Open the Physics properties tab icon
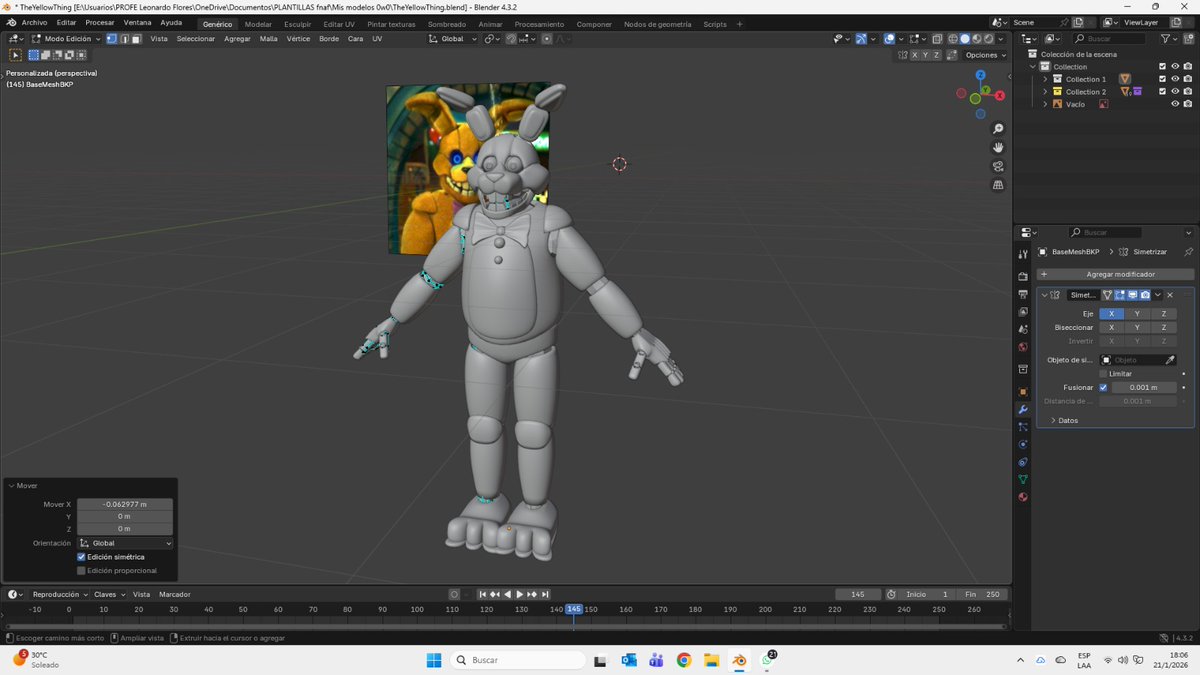This screenshot has width=1200, height=675. pos(1023,444)
